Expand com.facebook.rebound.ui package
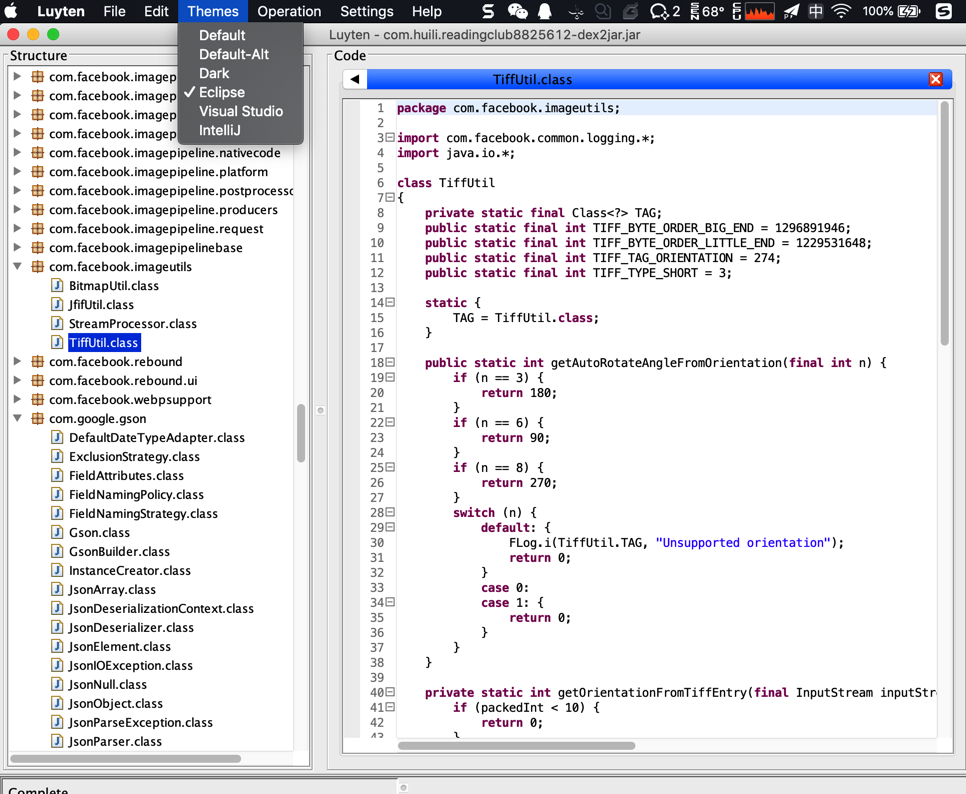This screenshot has width=966, height=794. click(17, 380)
